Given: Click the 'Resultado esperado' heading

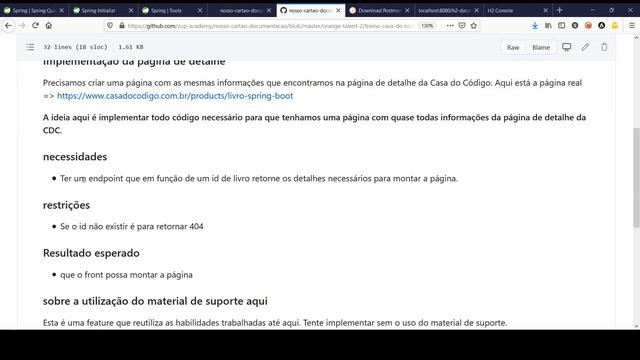Looking at the screenshot, I should [91, 253].
